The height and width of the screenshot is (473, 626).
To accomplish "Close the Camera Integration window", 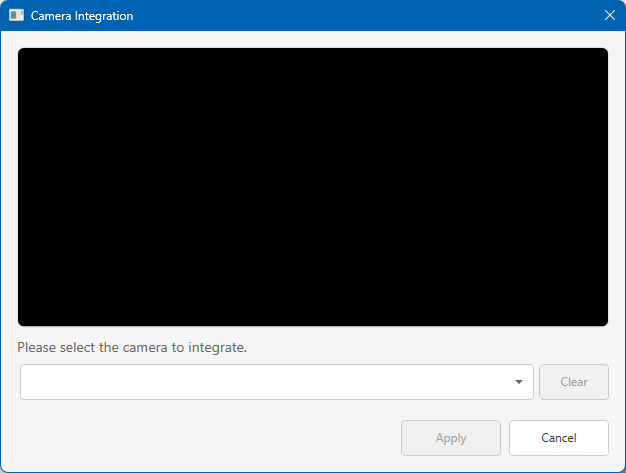I will coord(610,15).
